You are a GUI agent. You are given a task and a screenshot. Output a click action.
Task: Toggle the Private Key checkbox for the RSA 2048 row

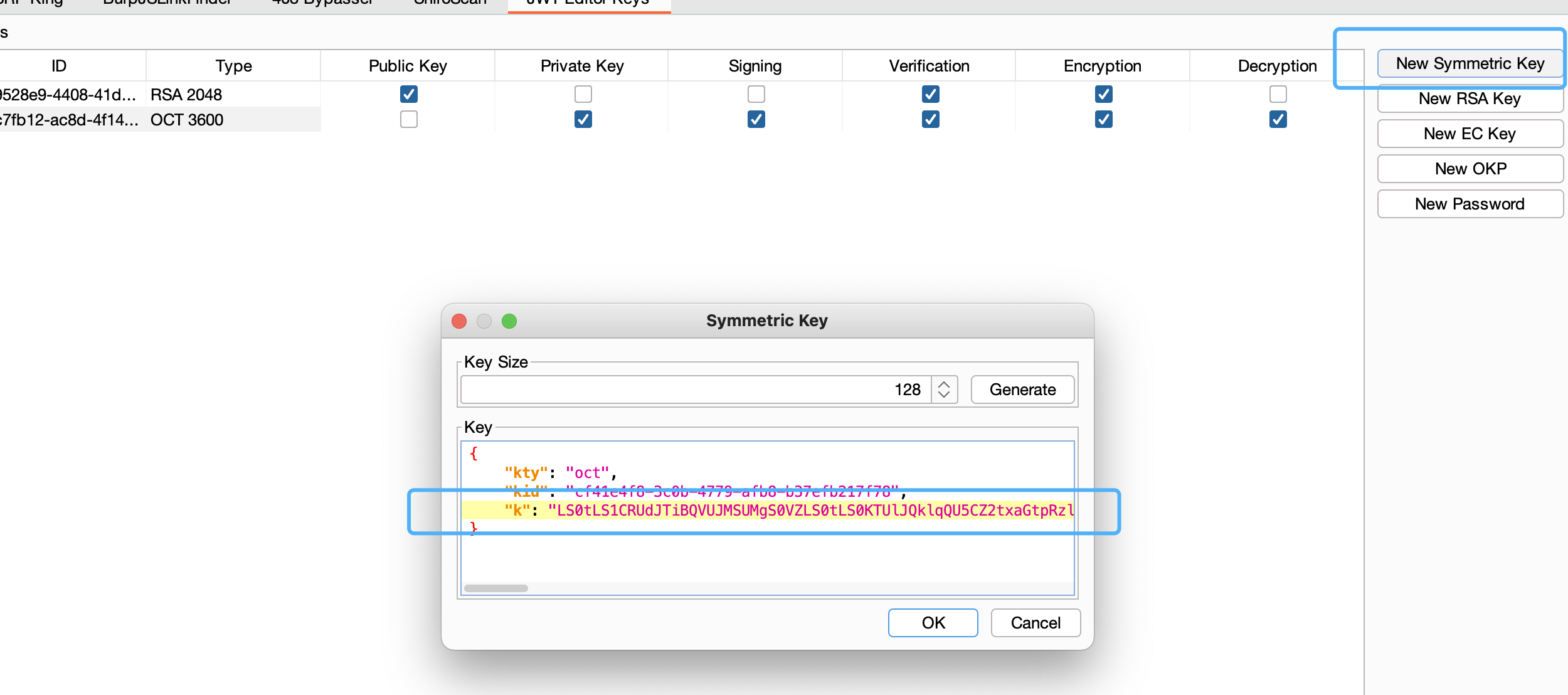(583, 94)
